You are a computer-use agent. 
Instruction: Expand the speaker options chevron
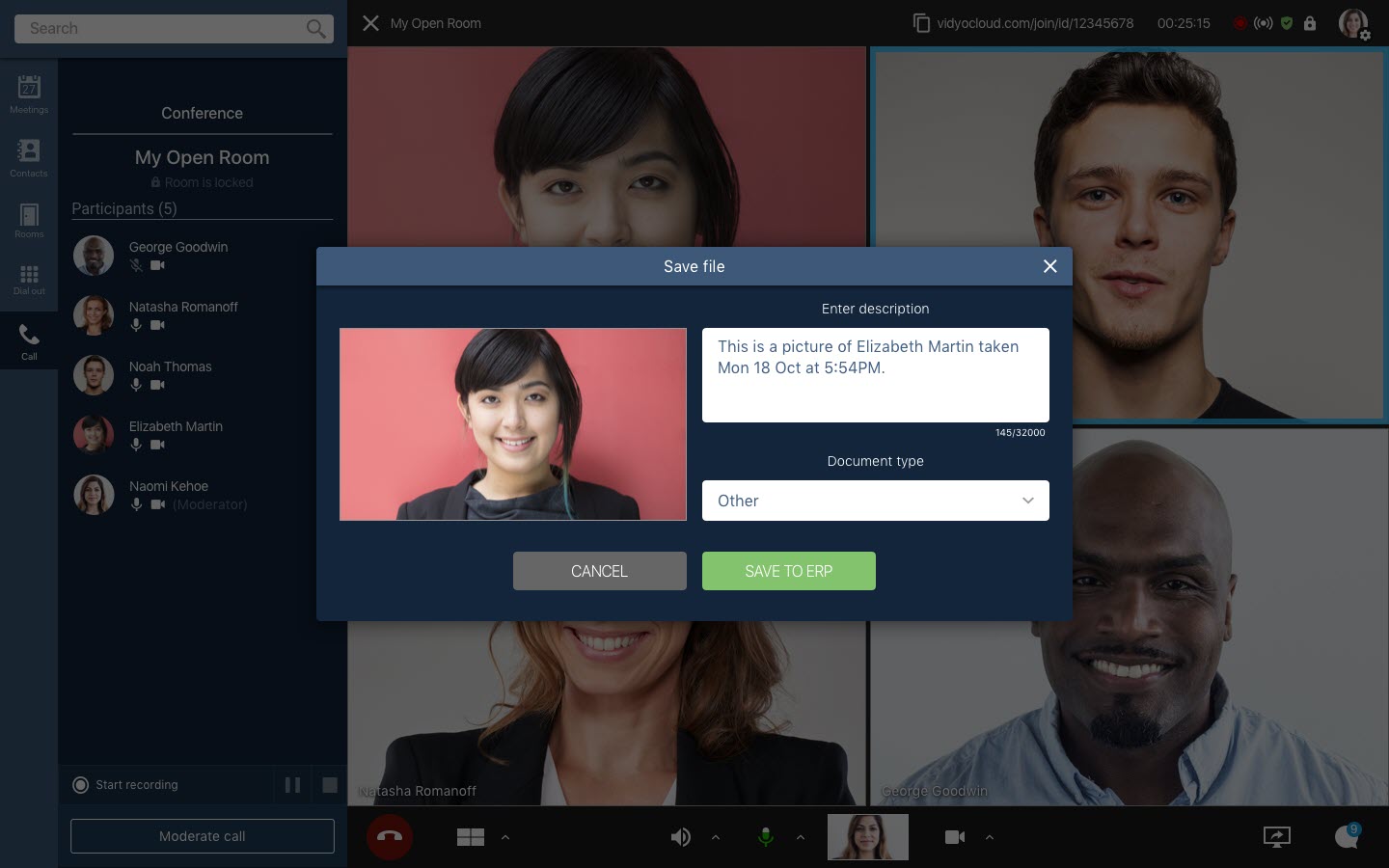[716, 837]
